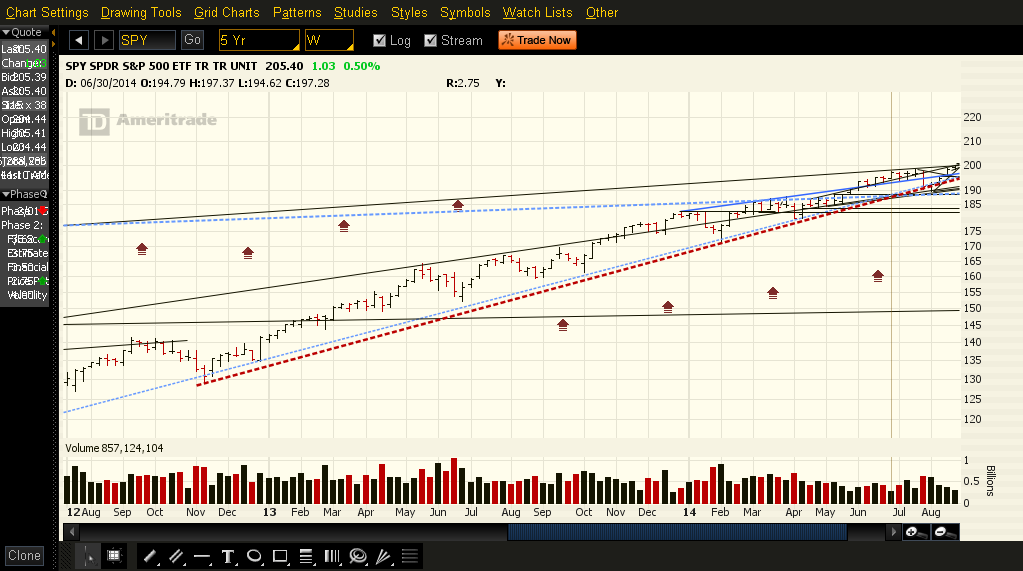1023x571 pixels.
Task: Open the Drawing Tools menu
Action: click(x=141, y=12)
